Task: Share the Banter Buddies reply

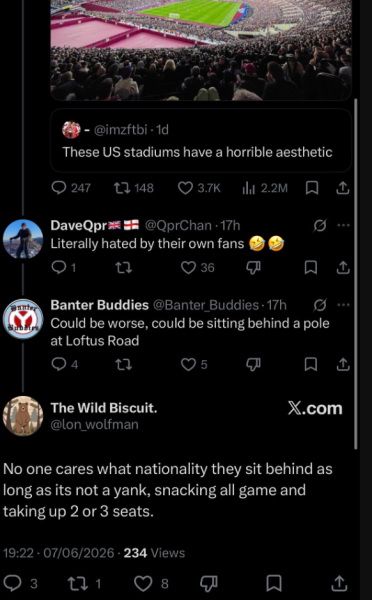Action: (343, 364)
